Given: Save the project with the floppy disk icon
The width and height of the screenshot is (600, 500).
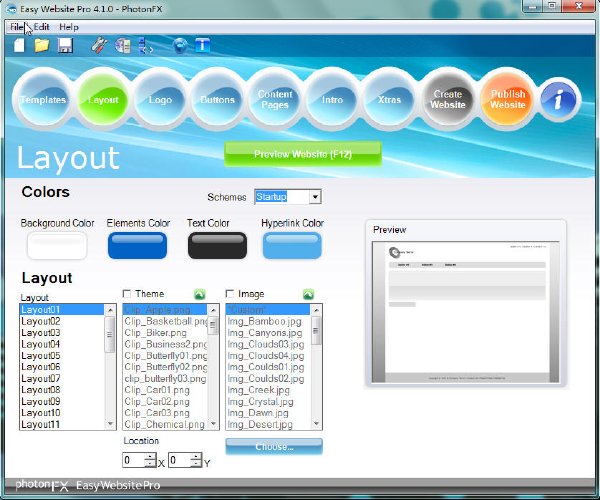Looking at the screenshot, I should [65, 45].
